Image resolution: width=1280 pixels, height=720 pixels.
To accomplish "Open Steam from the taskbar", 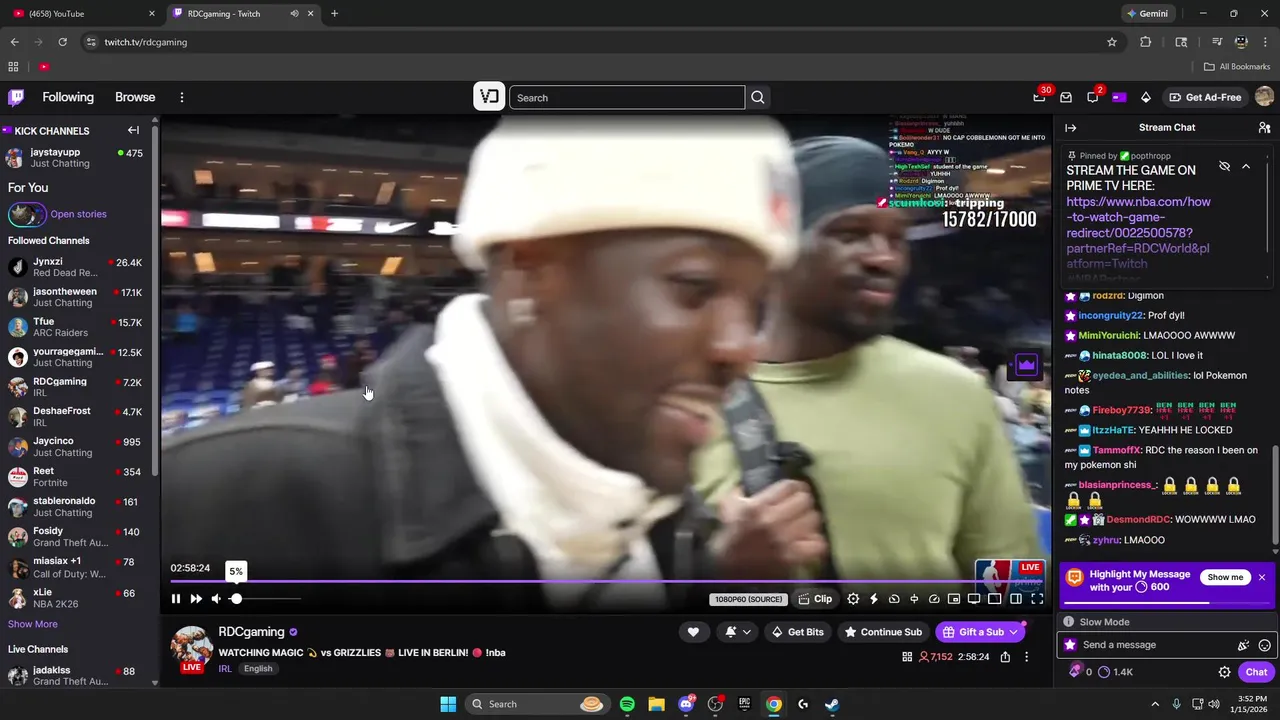I will click(x=832, y=704).
